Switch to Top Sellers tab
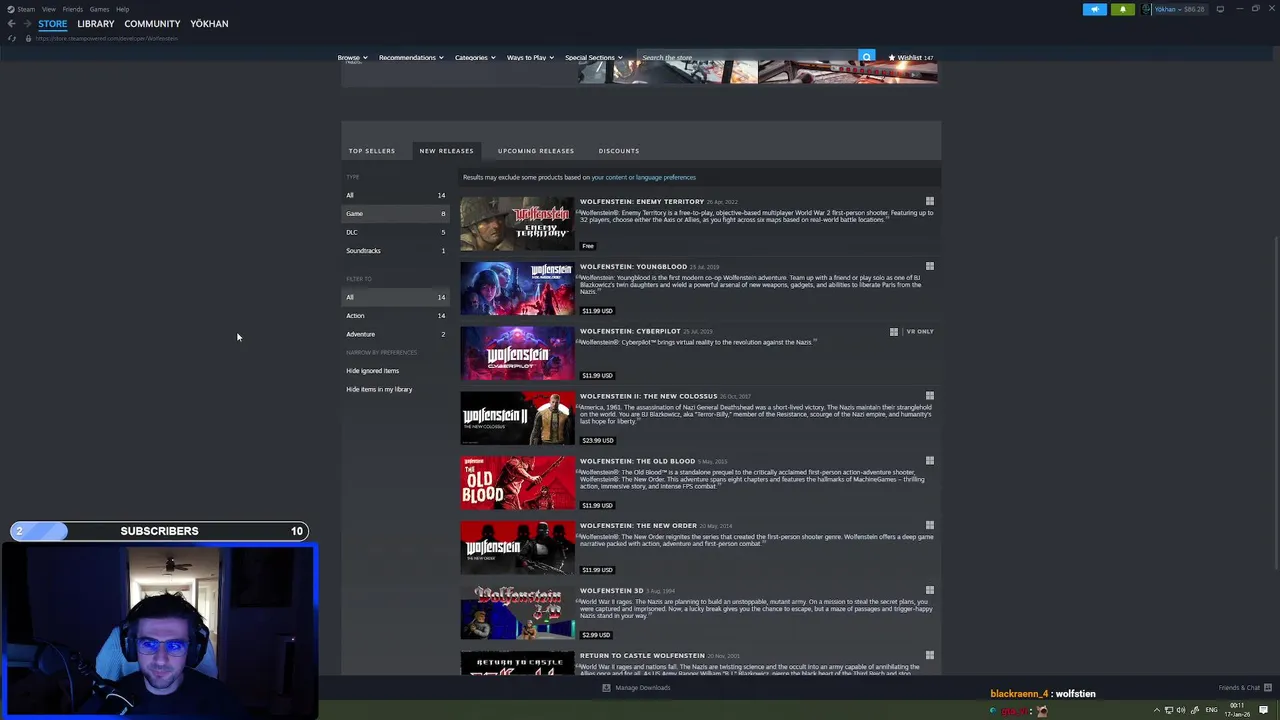This screenshot has width=1280, height=720. click(372, 151)
